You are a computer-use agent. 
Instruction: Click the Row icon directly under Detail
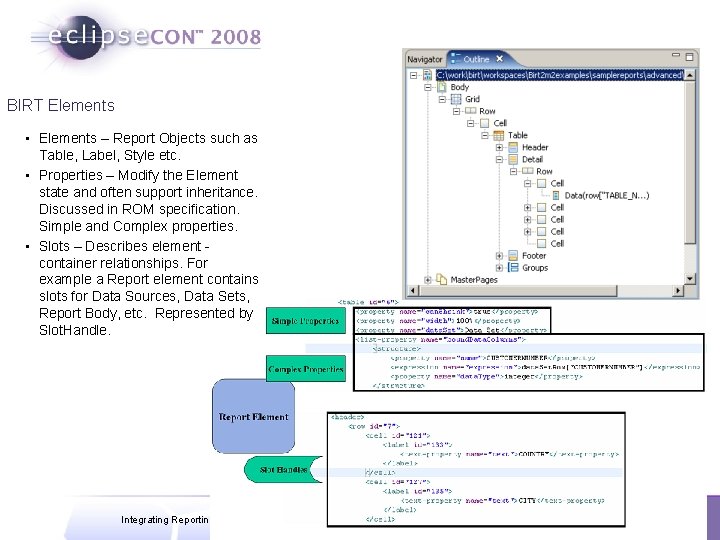528,171
